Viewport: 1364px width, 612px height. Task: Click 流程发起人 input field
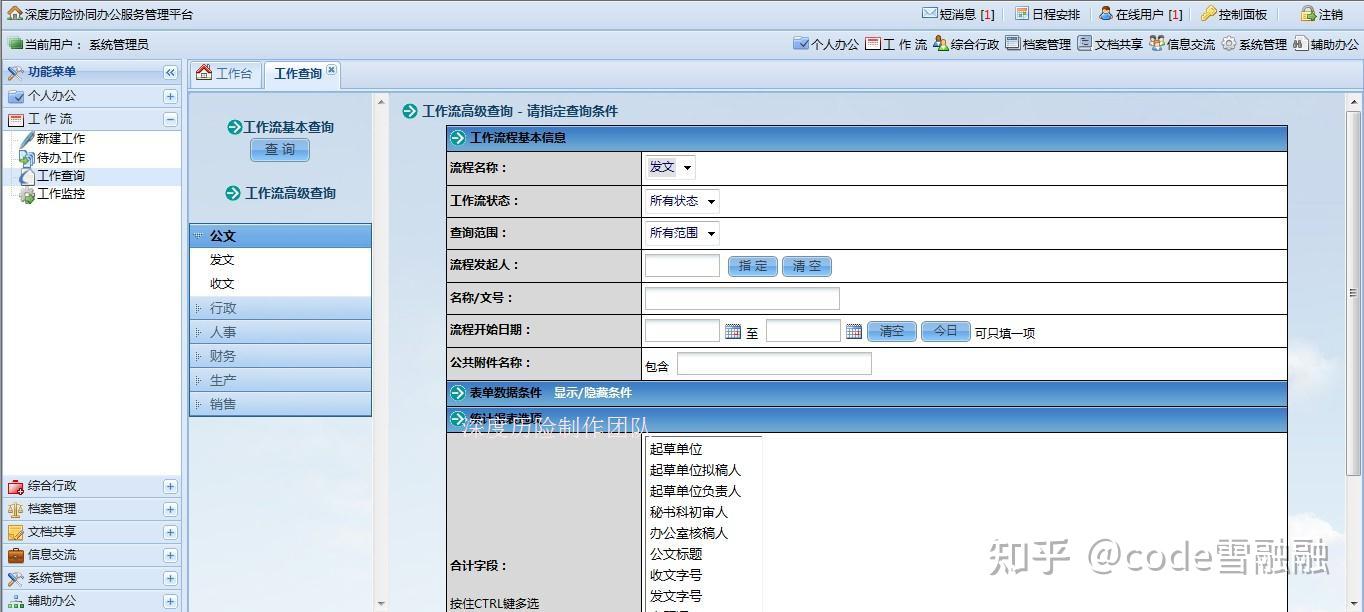tap(682, 266)
